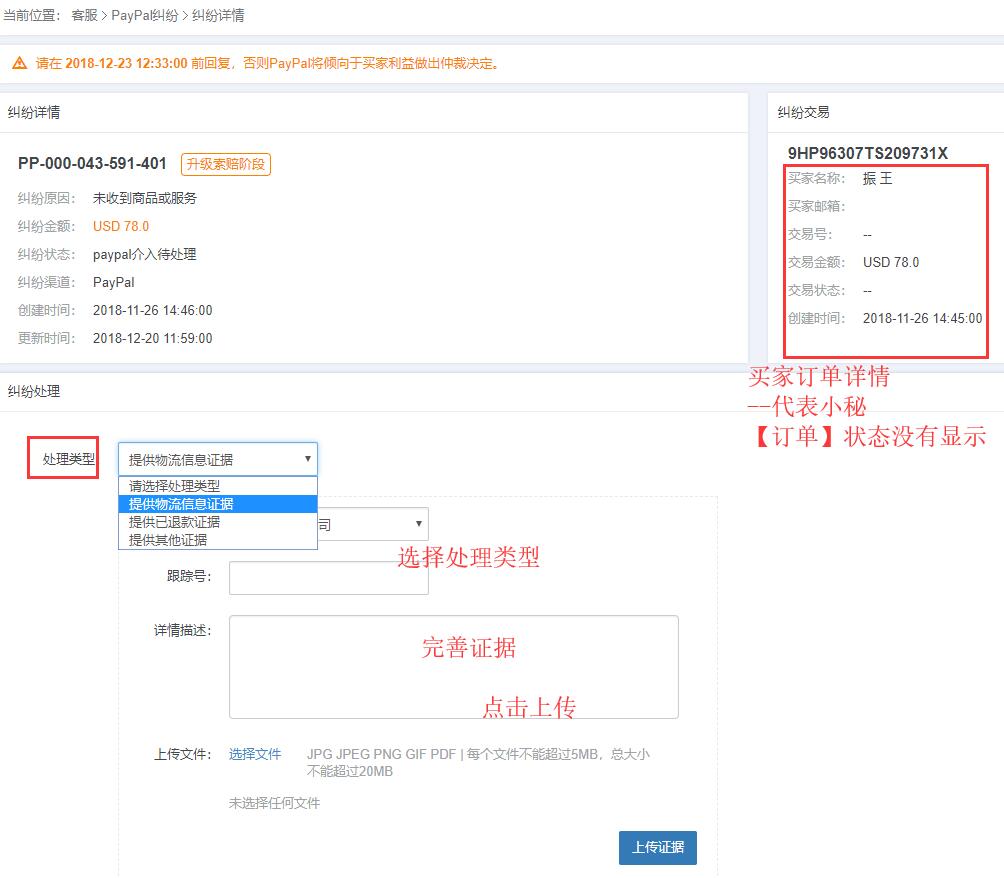The width and height of the screenshot is (1004, 878).
Task: Click the 纠纷处理 section header
Action: (34, 391)
